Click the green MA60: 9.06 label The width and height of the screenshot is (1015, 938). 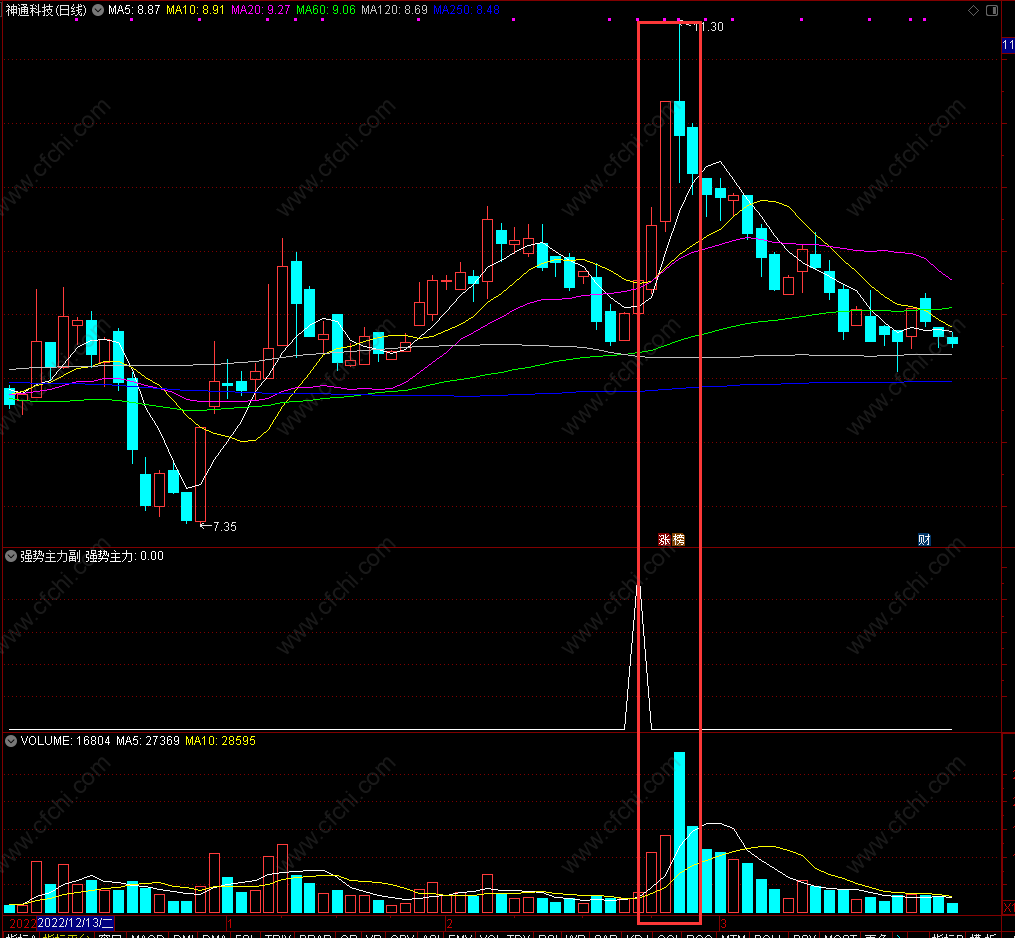pos(326,10)
